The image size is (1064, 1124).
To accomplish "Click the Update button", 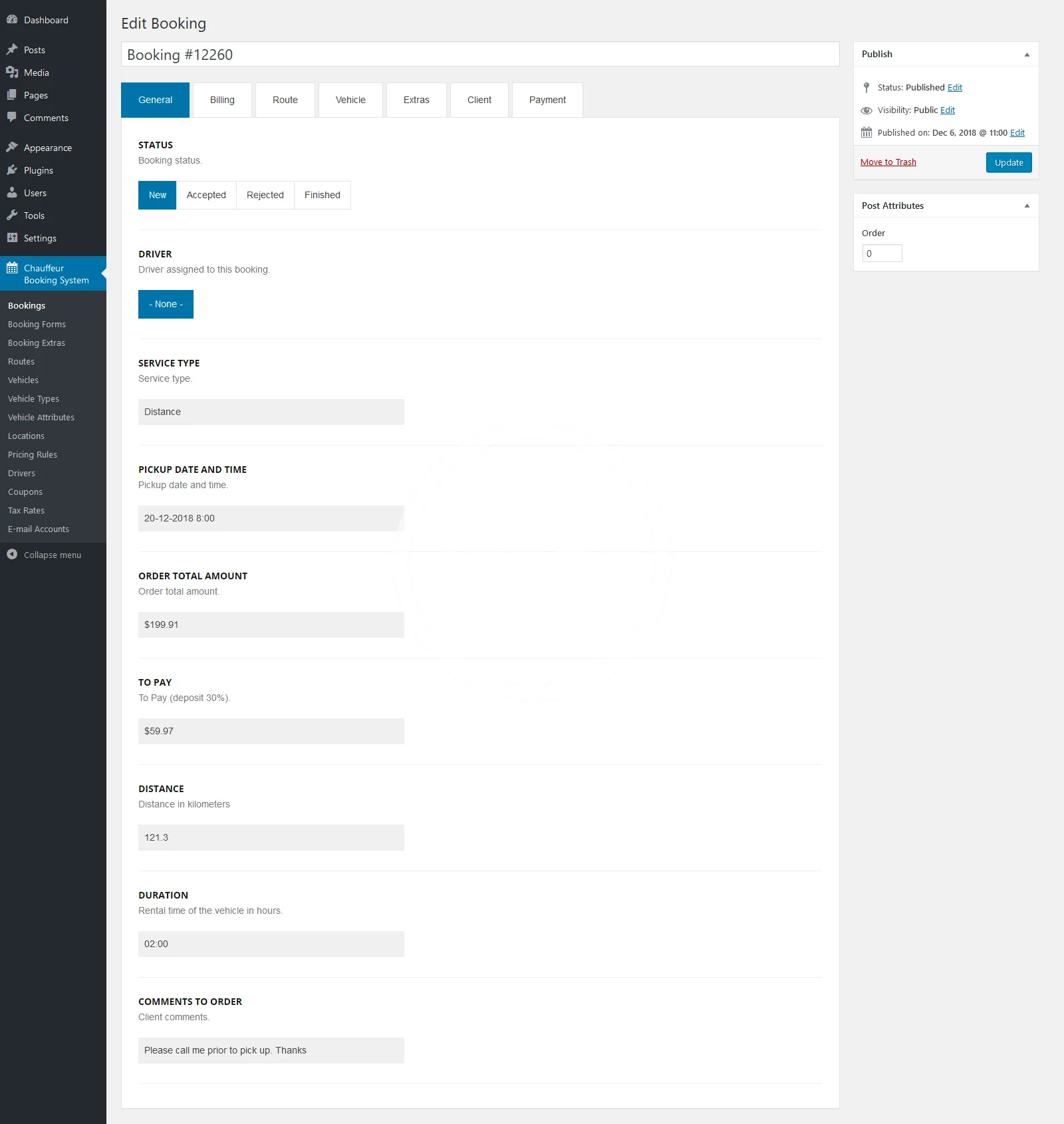I will [x=1008, y=163].
